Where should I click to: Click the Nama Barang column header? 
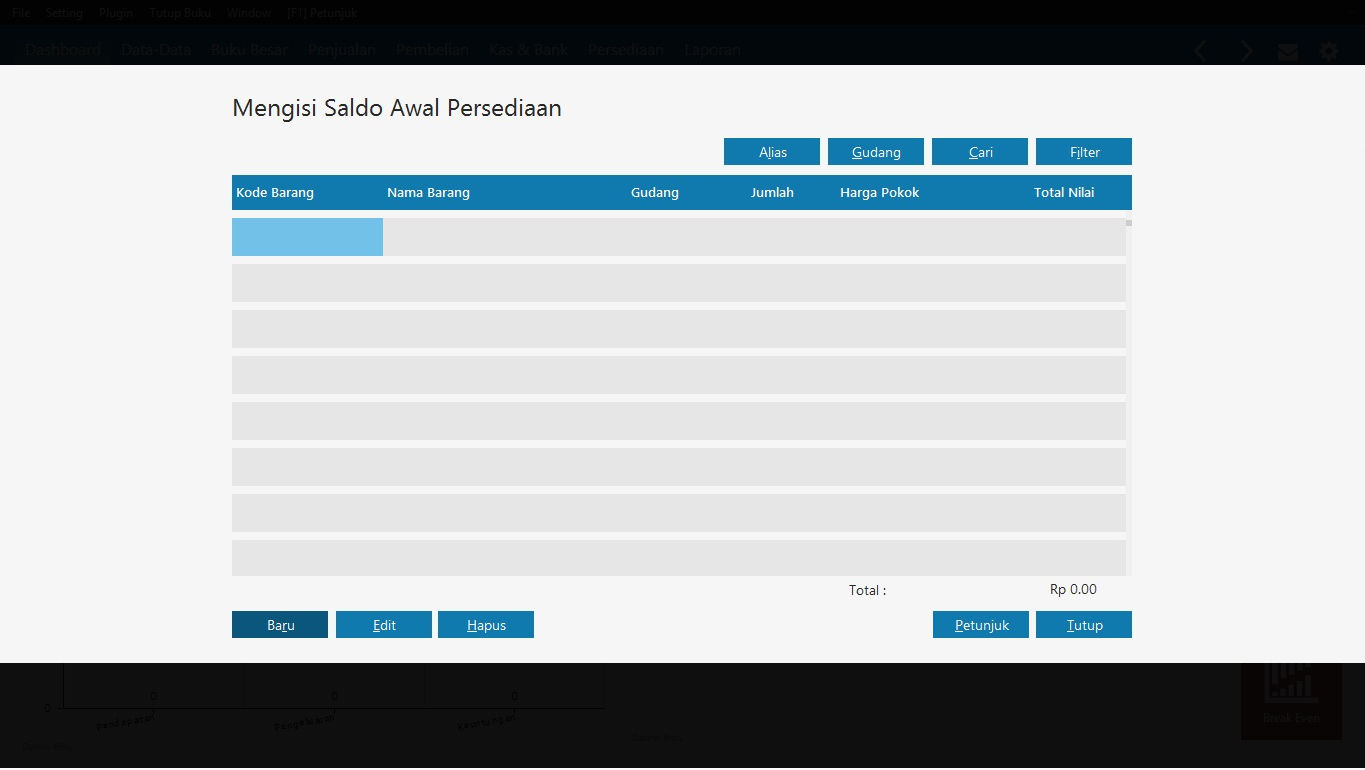coord(428,193)
